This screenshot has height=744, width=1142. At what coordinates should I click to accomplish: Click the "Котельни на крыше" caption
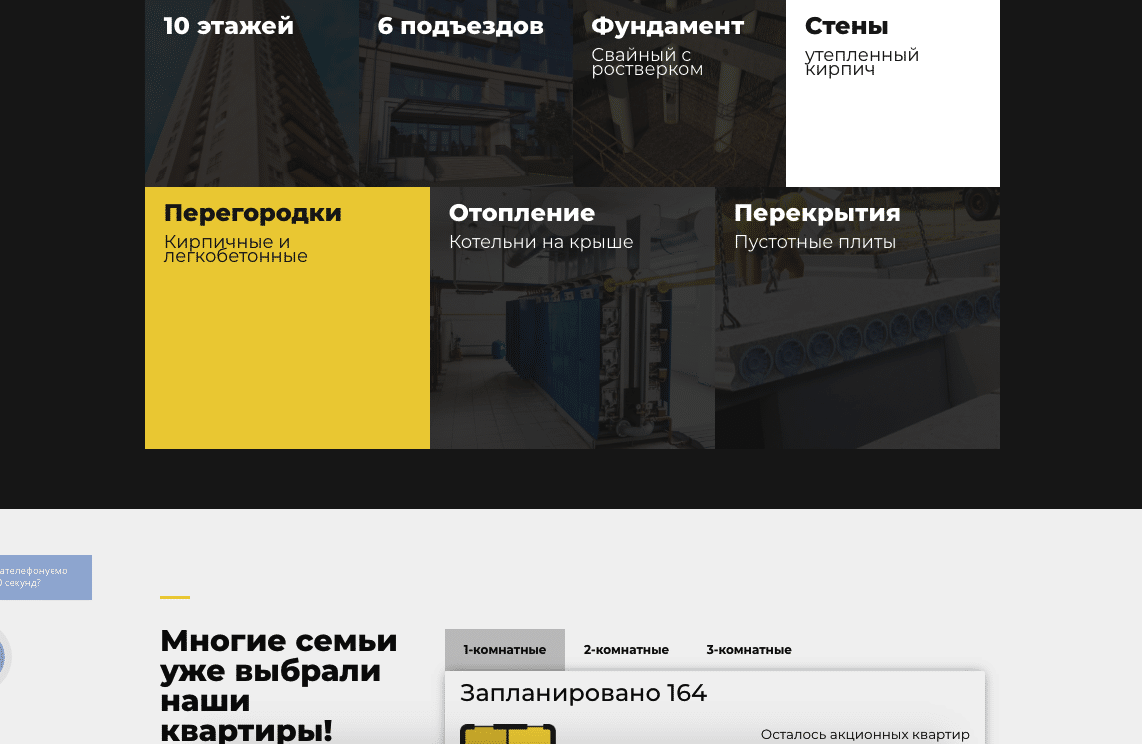pyautogui.click(x=540, y=242)
